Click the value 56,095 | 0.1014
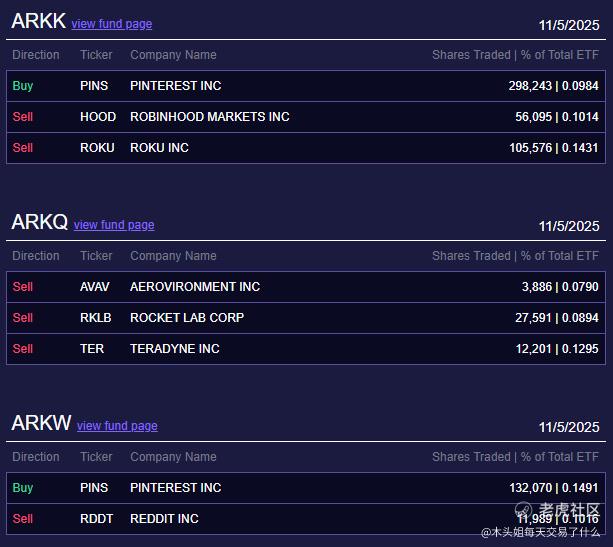Viewport: 613px width, 547px height. pyautogui.click(x=556, y=117)
